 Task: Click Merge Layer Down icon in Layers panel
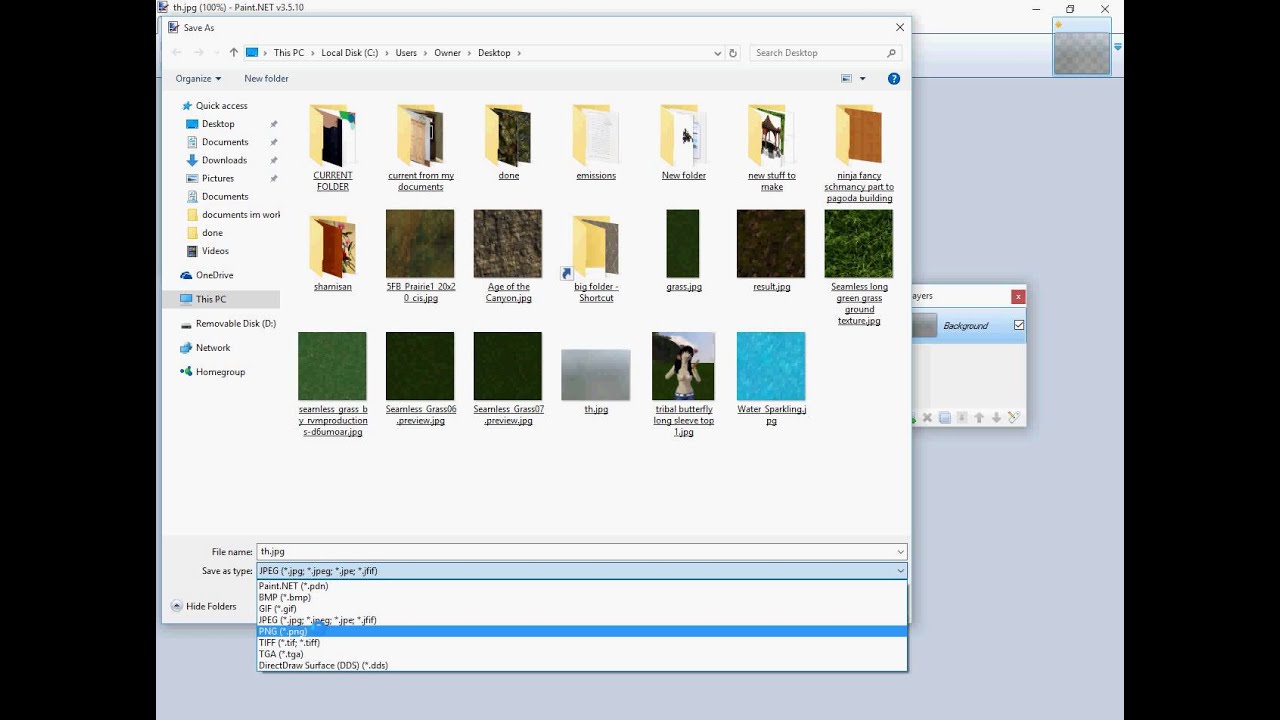tap(962, 418)
